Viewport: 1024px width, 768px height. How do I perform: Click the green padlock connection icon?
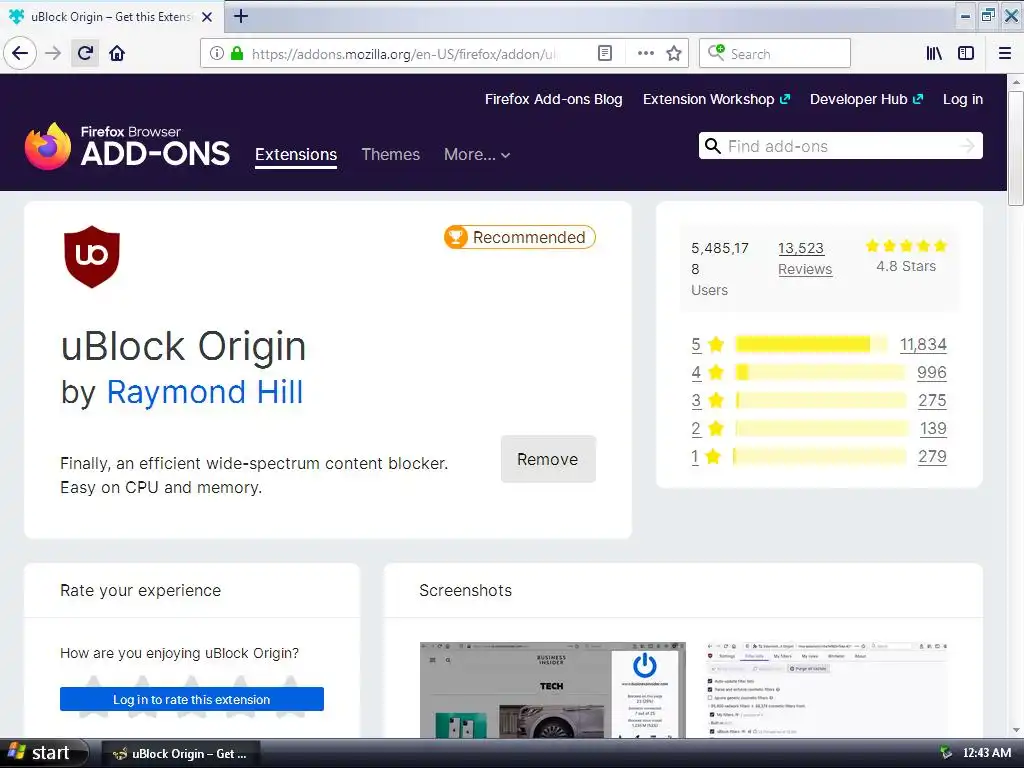(x=237, y=54)
